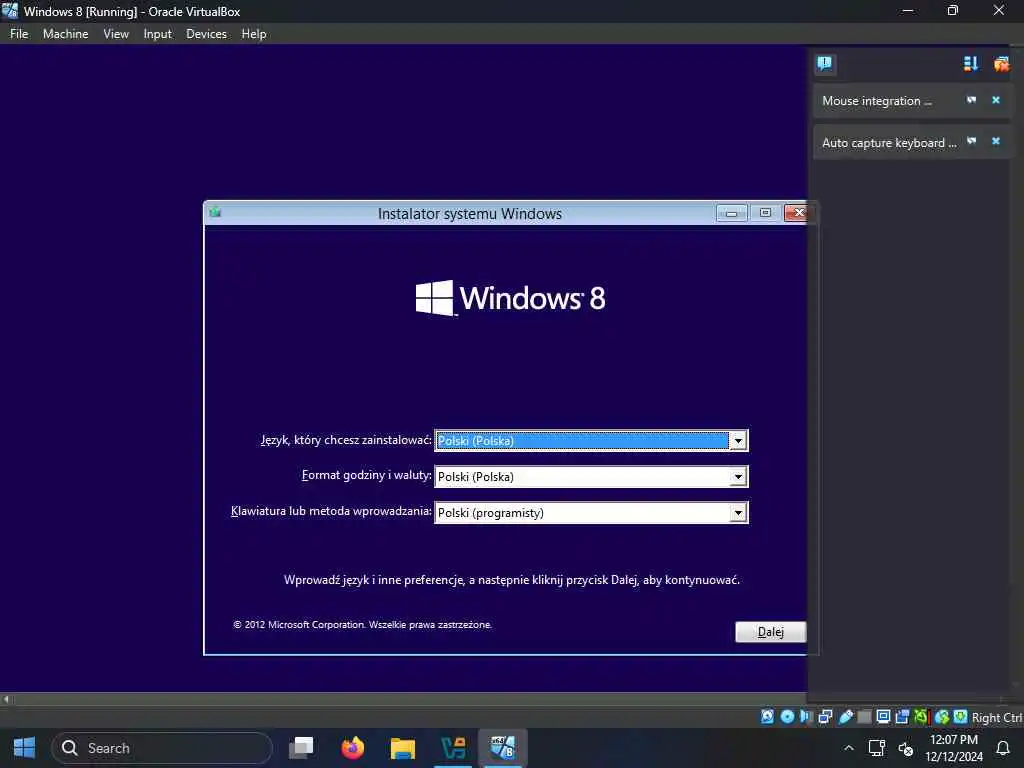
Task: Minimize the Instalator systemu Windows dialog
Action: pyautogui.click(x=731, y=213)
